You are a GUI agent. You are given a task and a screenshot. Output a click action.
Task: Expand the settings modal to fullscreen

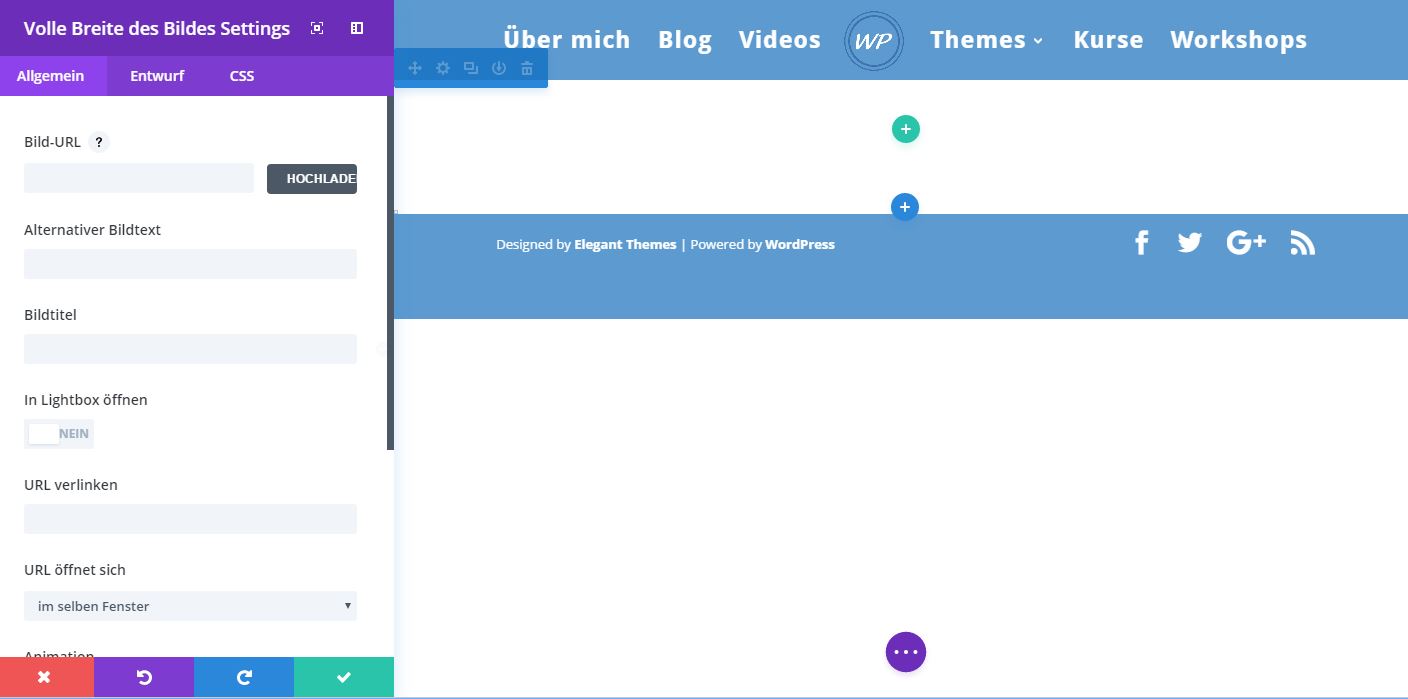[x=317, y=28]
